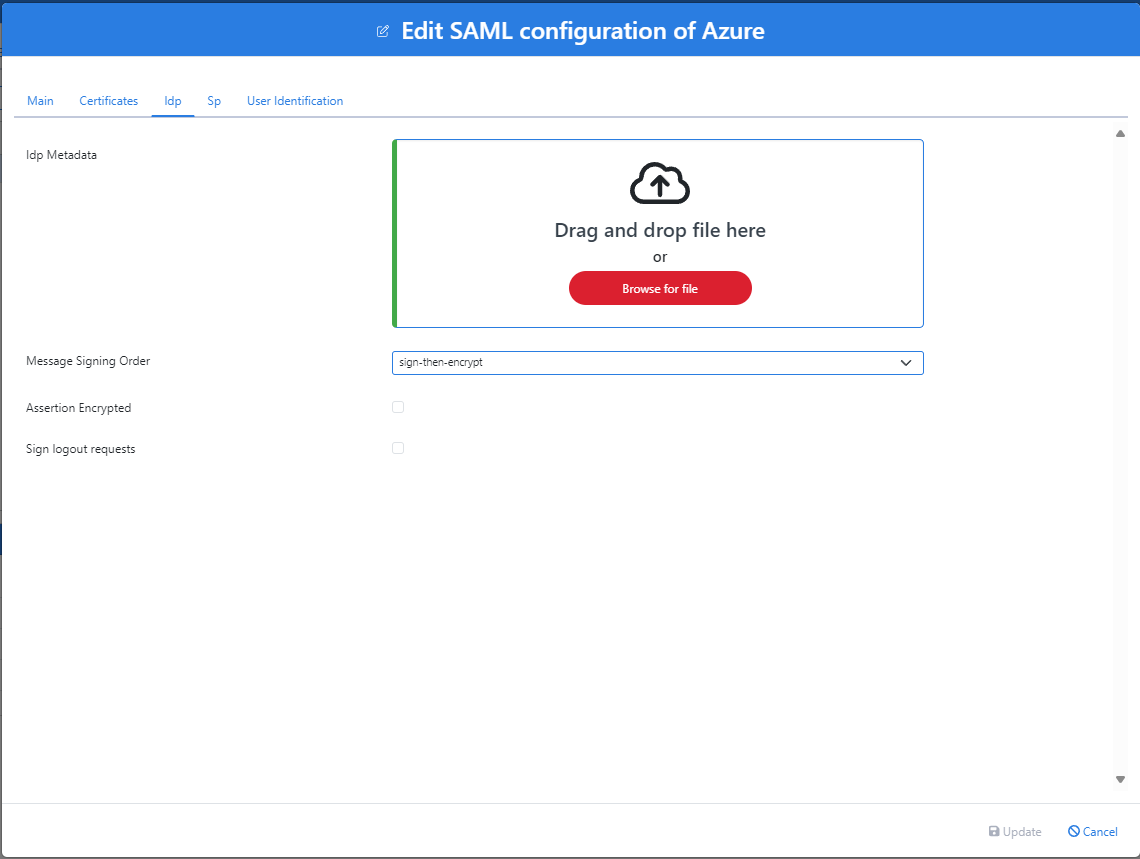Click inside the drag and drop file area

pyautogui.click(x=660, y=232)
